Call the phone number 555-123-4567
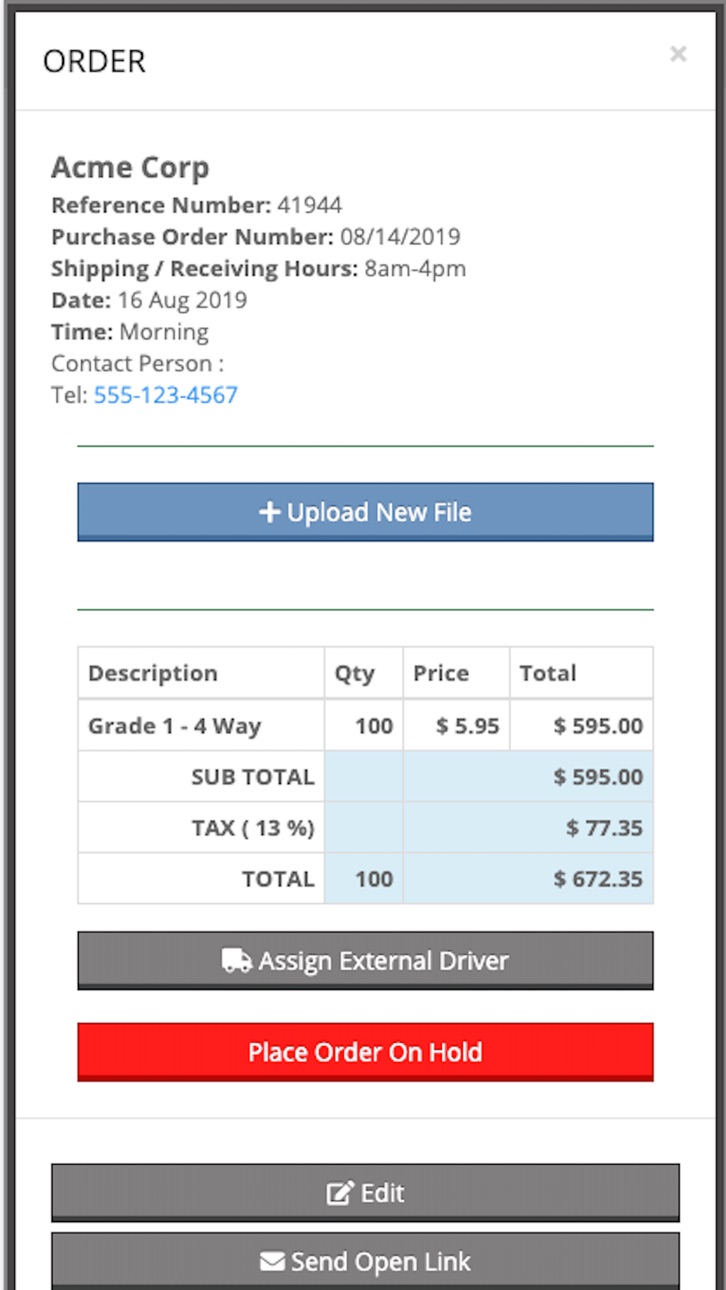 pos(166,395)
